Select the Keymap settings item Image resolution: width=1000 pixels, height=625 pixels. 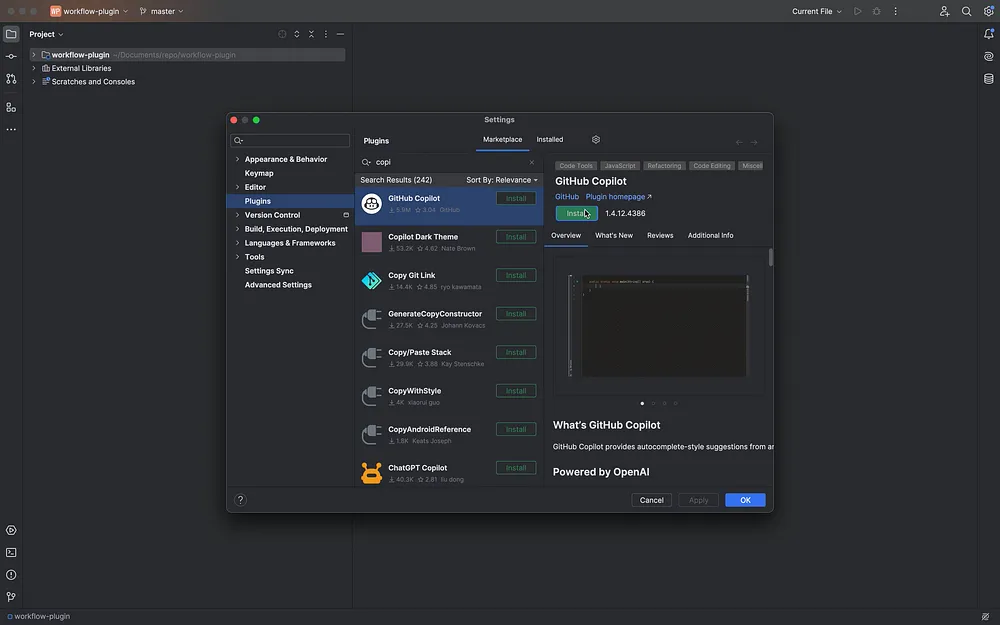click(x=259, y=173)
